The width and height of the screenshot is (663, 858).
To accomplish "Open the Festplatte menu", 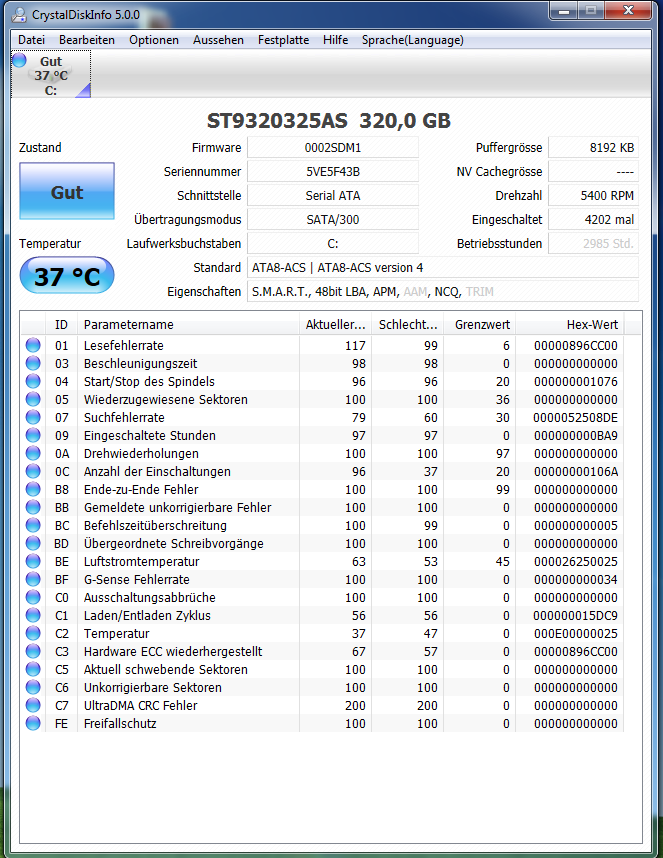I will [x=283, y=40].
